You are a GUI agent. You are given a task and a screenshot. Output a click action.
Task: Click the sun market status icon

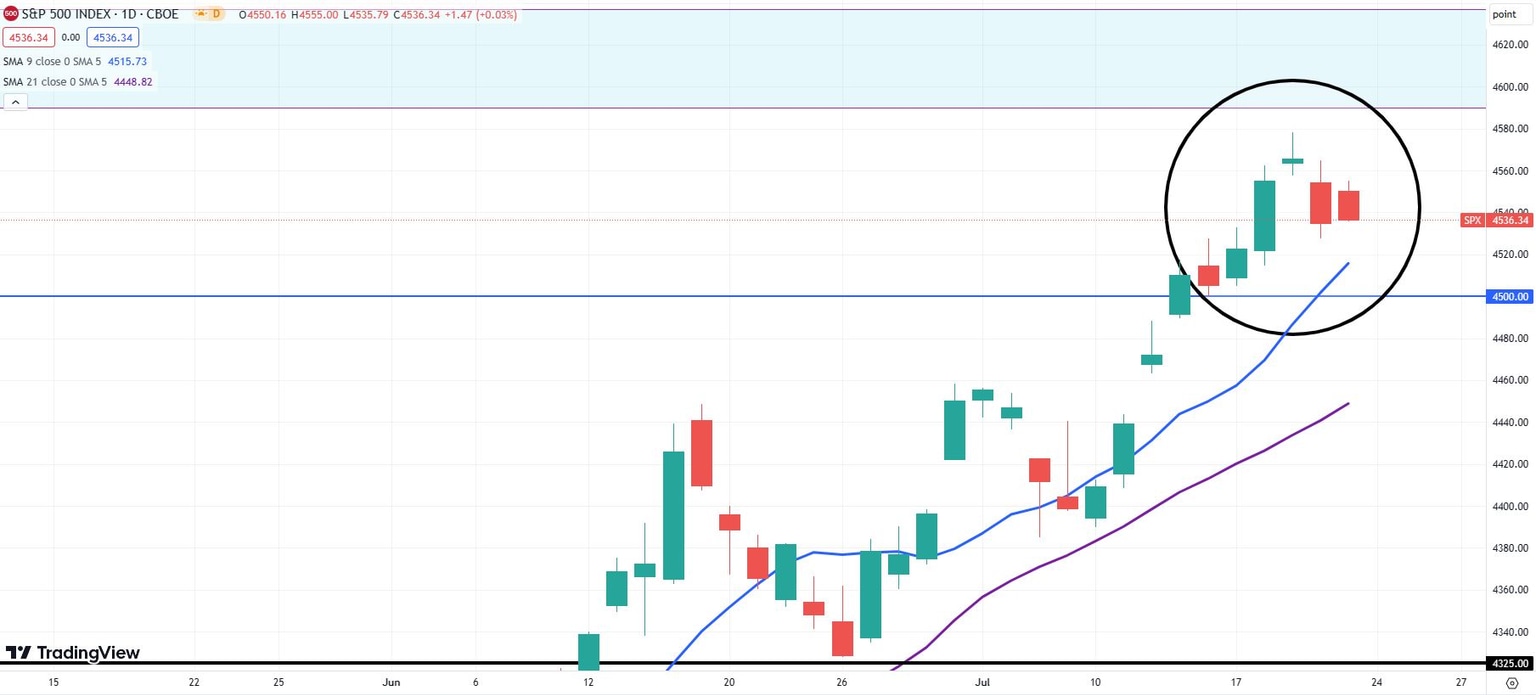tap(202, 14)
